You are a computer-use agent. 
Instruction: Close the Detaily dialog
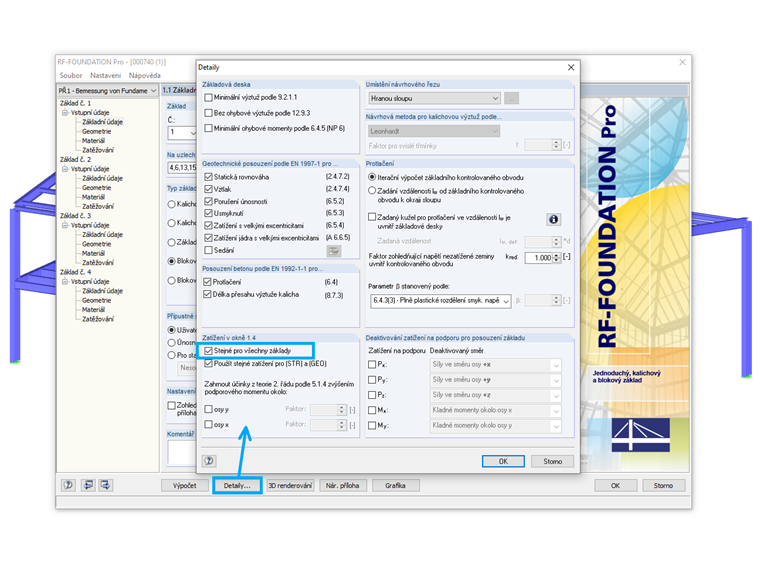tap(571, 67)
